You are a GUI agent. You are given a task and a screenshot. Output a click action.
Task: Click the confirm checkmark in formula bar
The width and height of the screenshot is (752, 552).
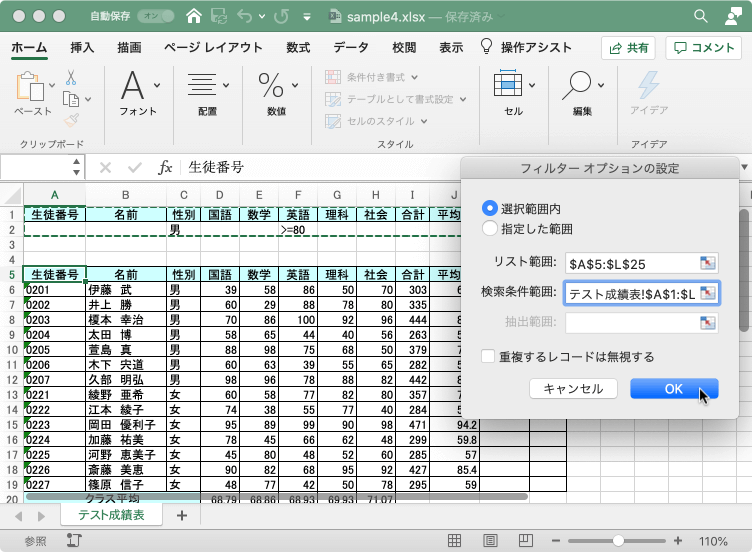coord(135,167)
